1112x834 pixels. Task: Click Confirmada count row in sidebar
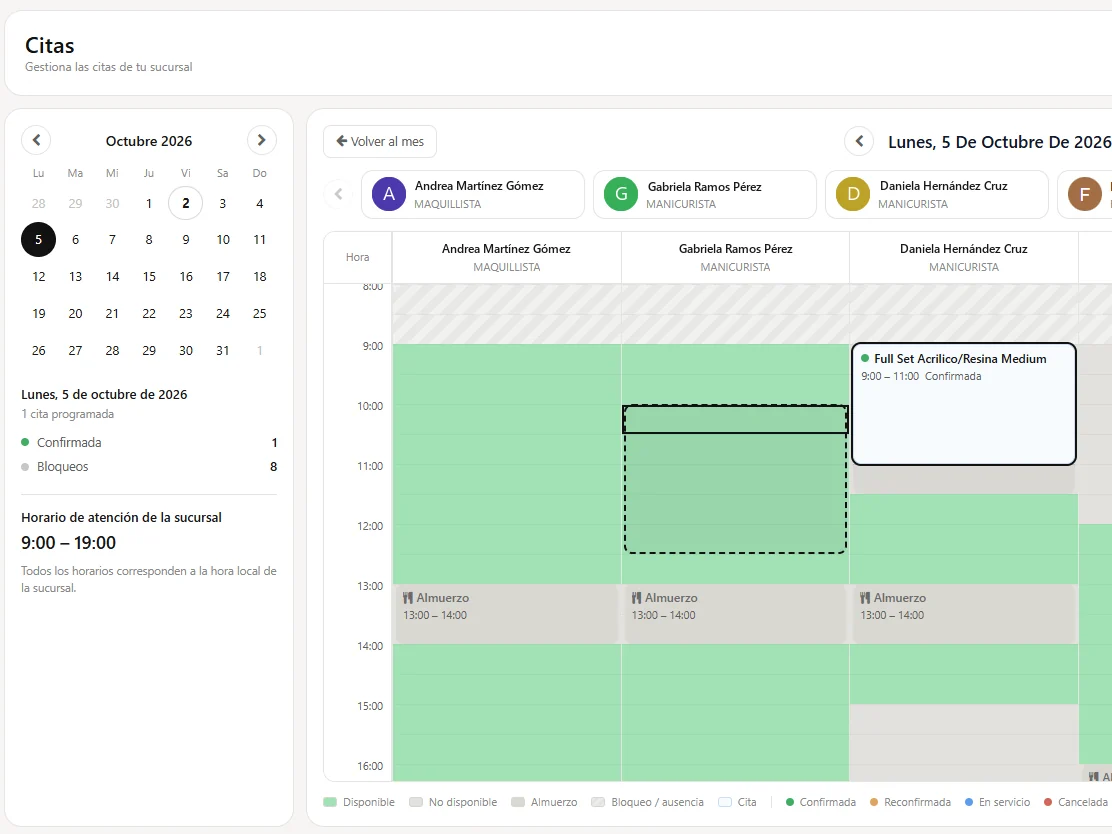[149, 443]
